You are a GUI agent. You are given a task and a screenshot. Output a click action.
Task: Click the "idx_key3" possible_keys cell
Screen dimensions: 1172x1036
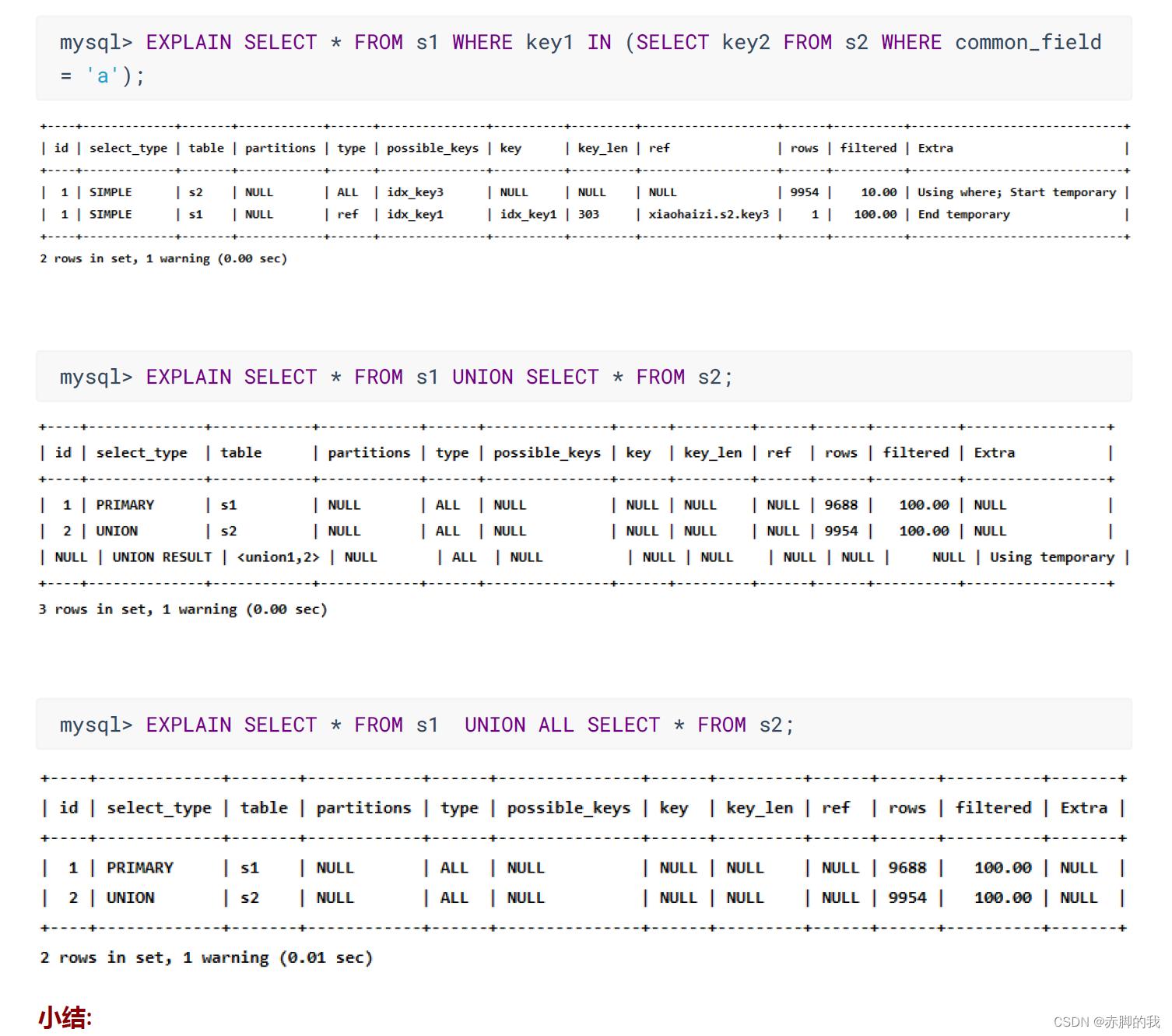[416, 192]
